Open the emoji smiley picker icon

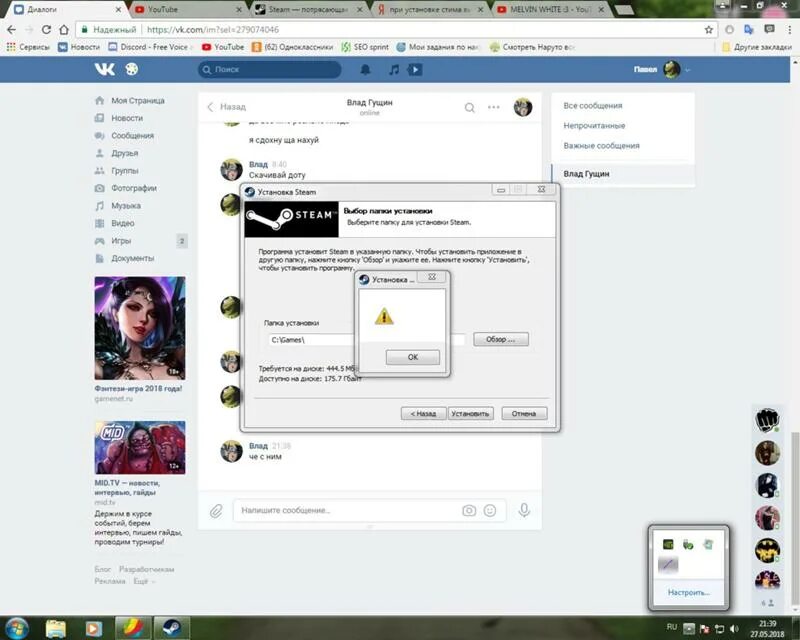click(490, 510)
